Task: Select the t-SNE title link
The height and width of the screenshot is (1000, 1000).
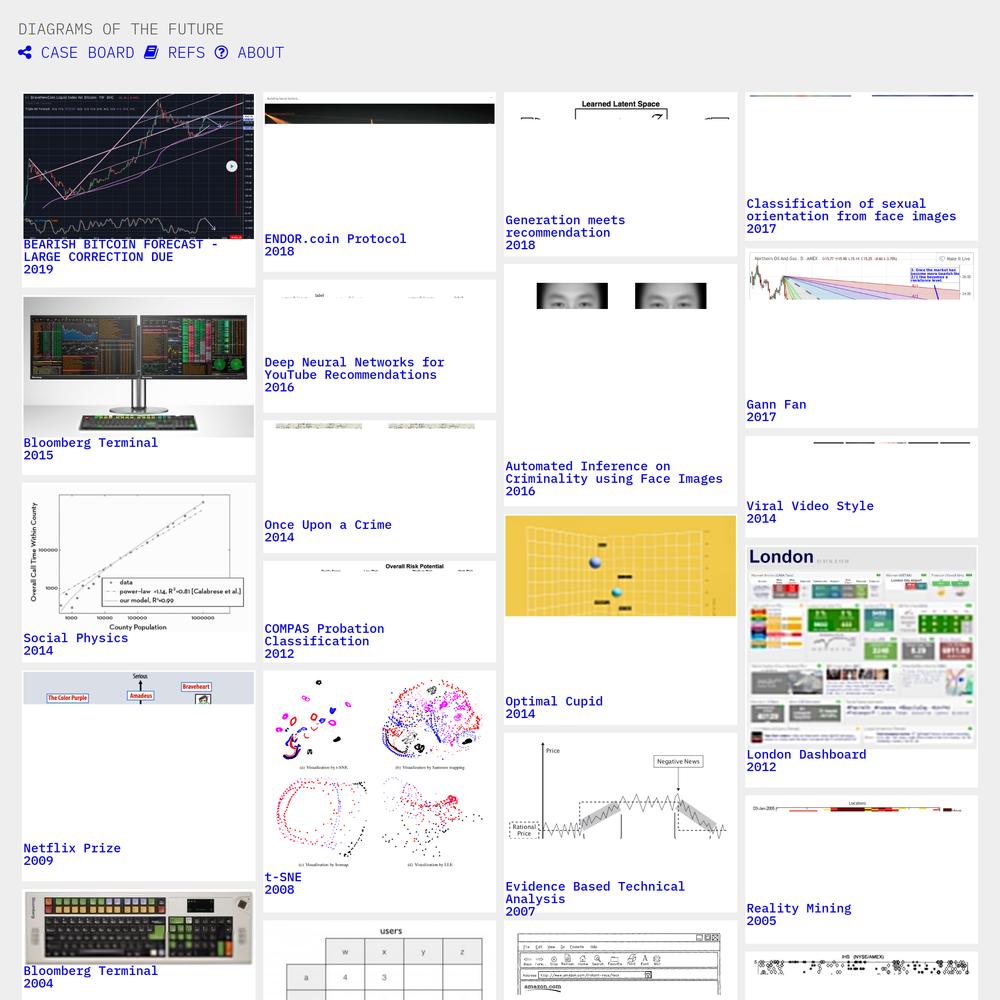Action: click(x=283, y=877)
